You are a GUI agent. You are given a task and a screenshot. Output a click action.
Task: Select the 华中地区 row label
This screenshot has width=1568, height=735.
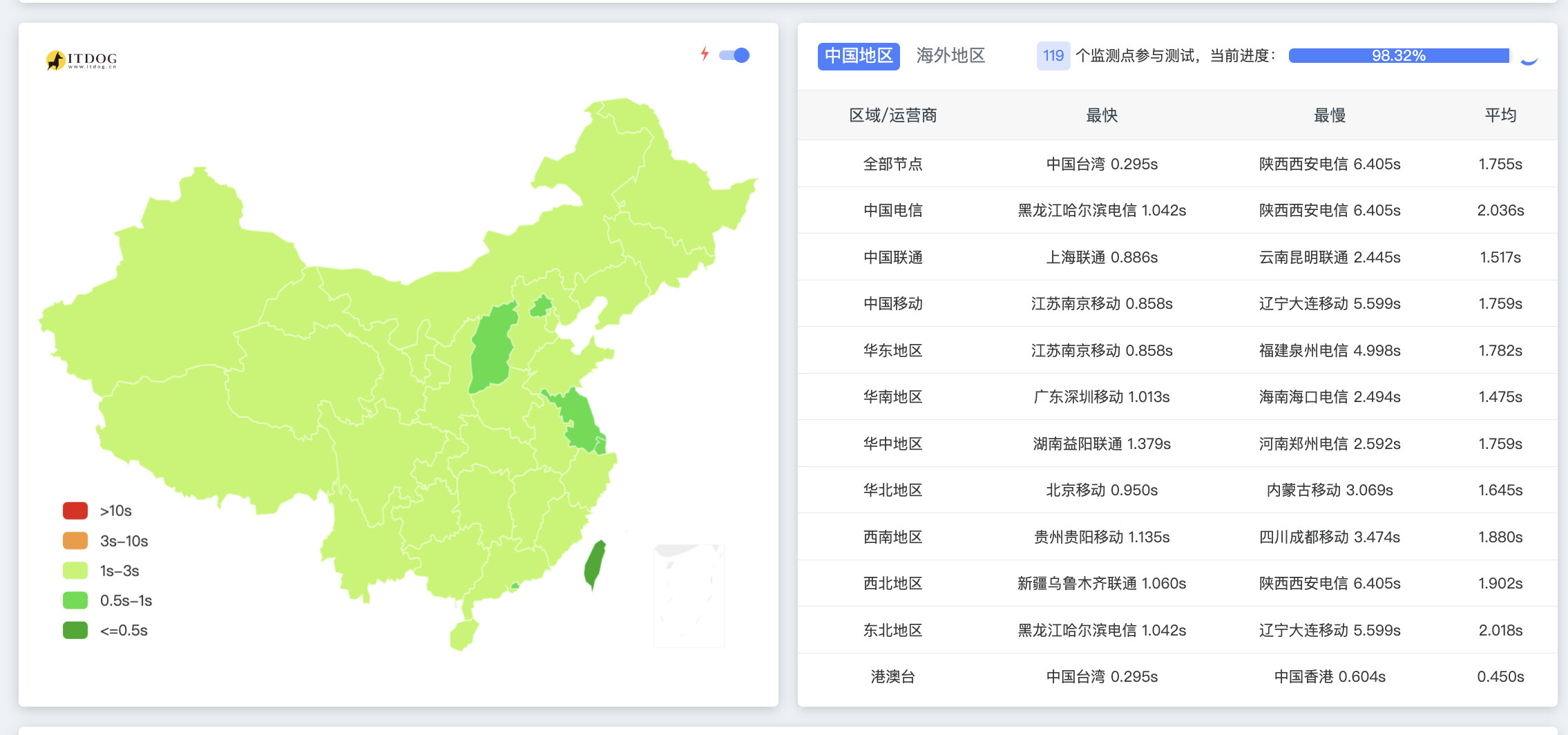click(892, 443)
